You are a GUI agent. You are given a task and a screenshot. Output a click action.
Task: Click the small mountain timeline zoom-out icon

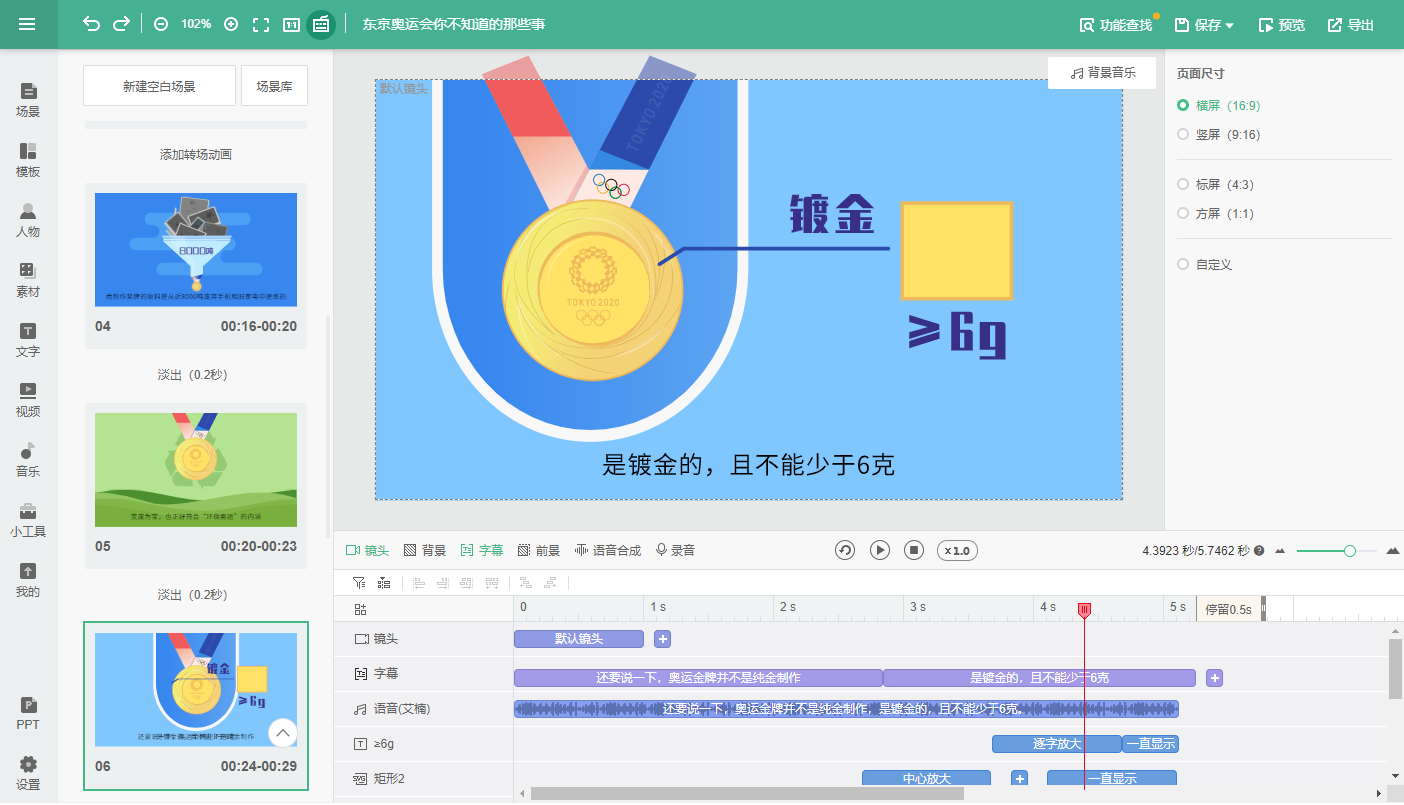pyautogui.click(x=1280, y=551)
